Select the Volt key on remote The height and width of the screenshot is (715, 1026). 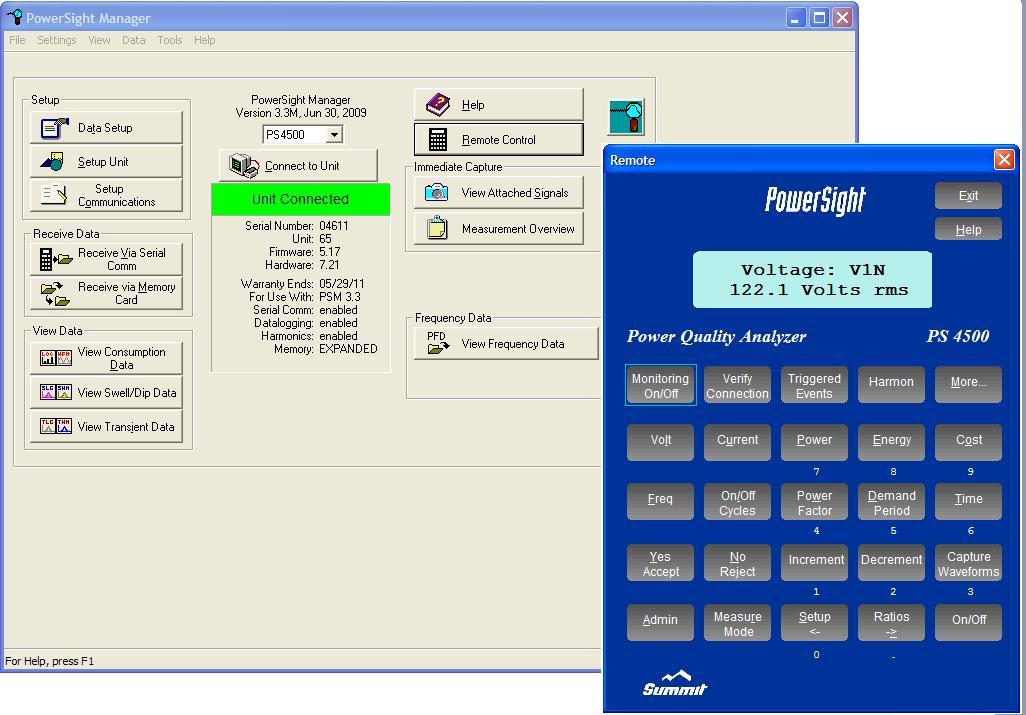click(x=660, y=442)
